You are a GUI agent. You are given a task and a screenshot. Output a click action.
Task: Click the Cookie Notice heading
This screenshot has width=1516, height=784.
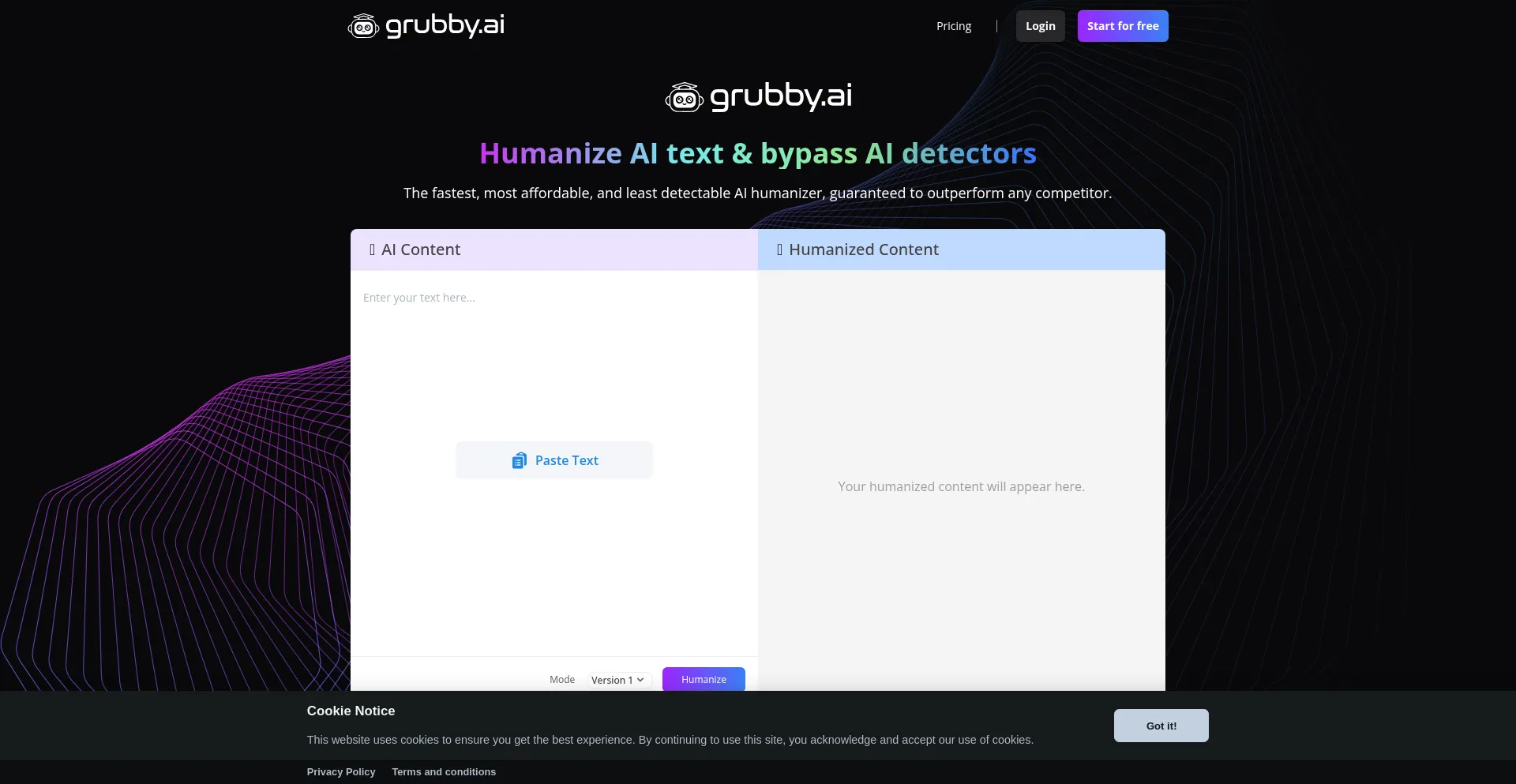click(x=351, y=711)
